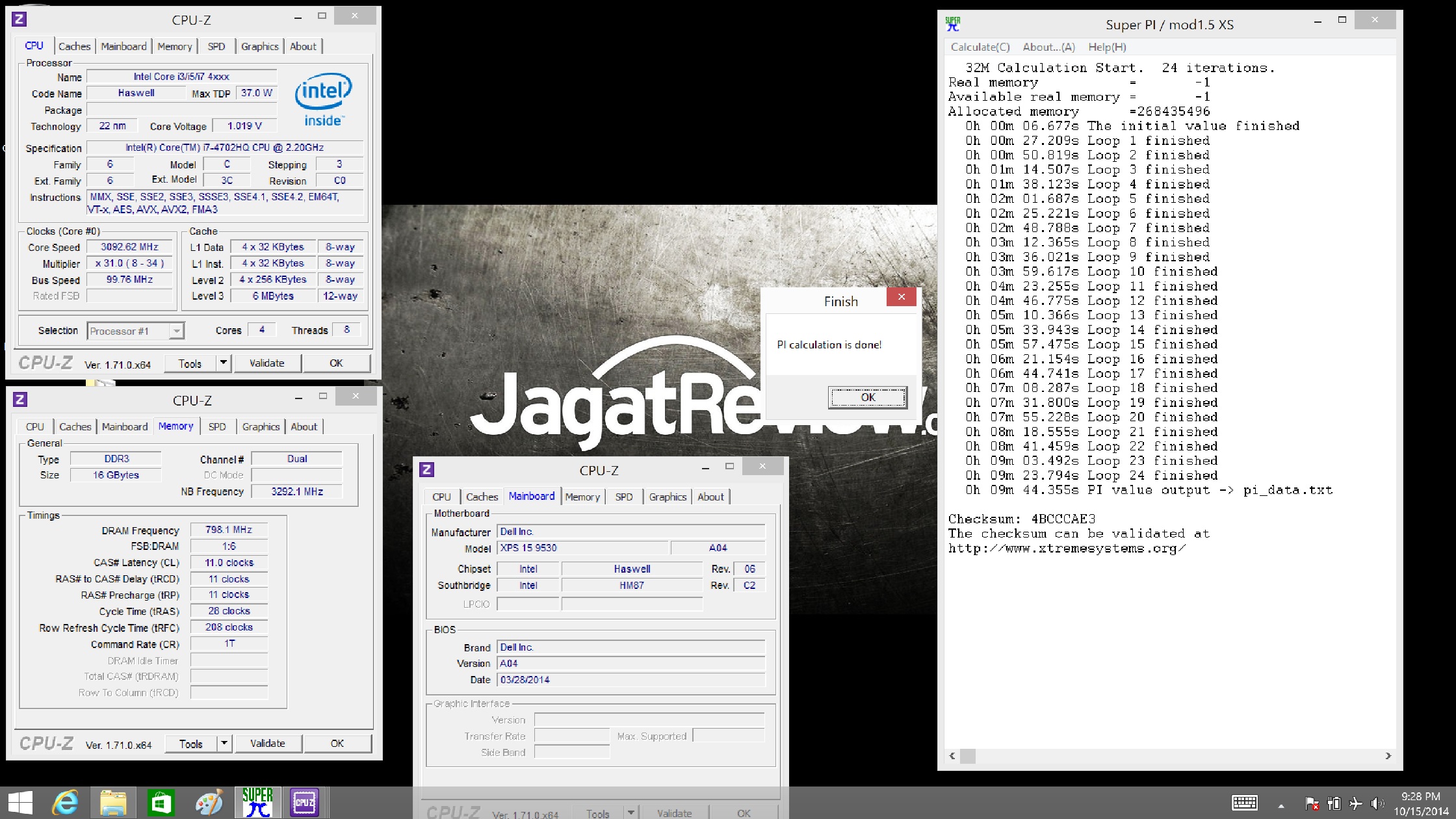Open volume speaker tray icon
1456x819 pixels.
pos(1377,804)
